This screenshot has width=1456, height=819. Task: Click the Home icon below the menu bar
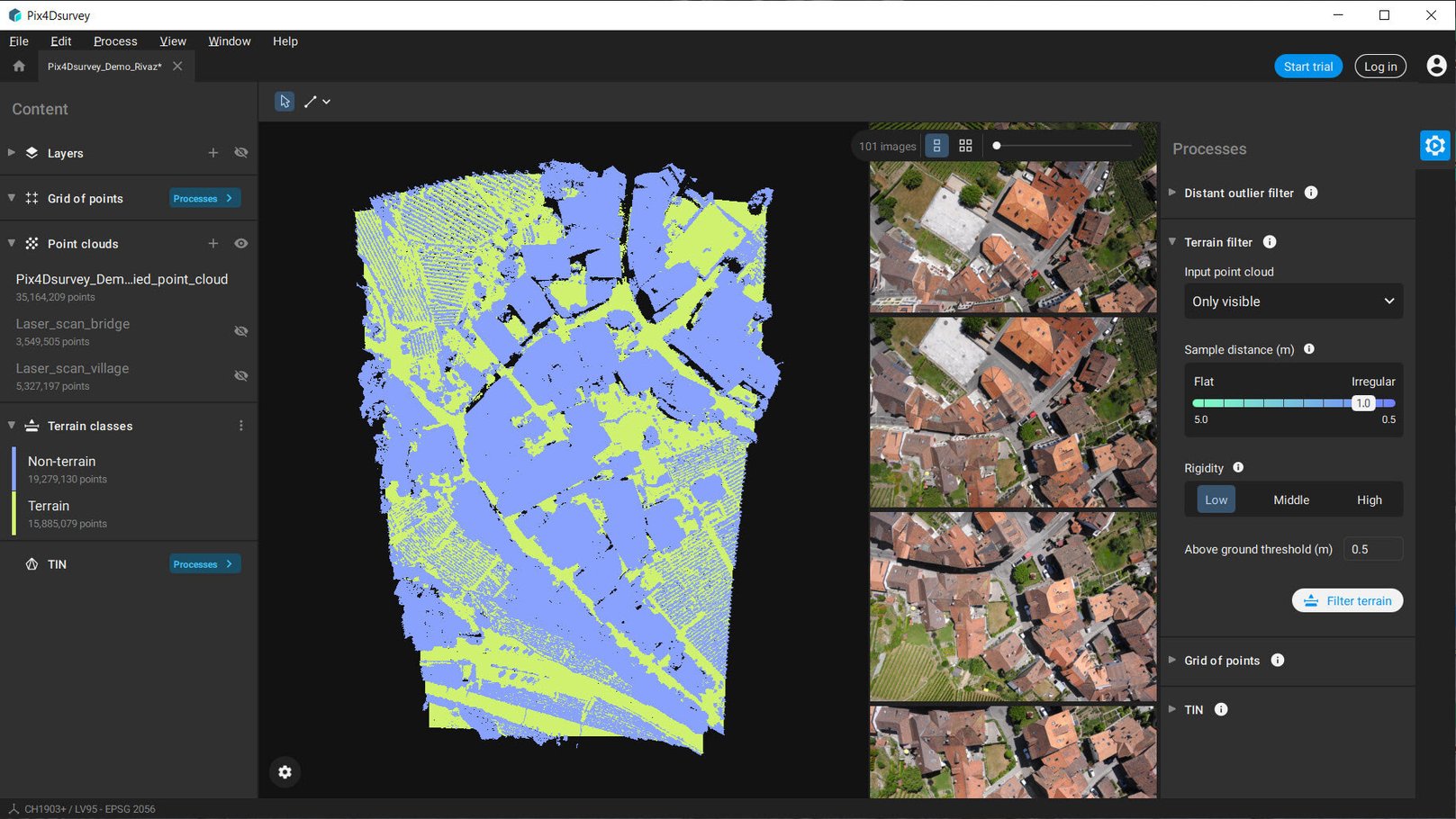[x=18, y=66]
